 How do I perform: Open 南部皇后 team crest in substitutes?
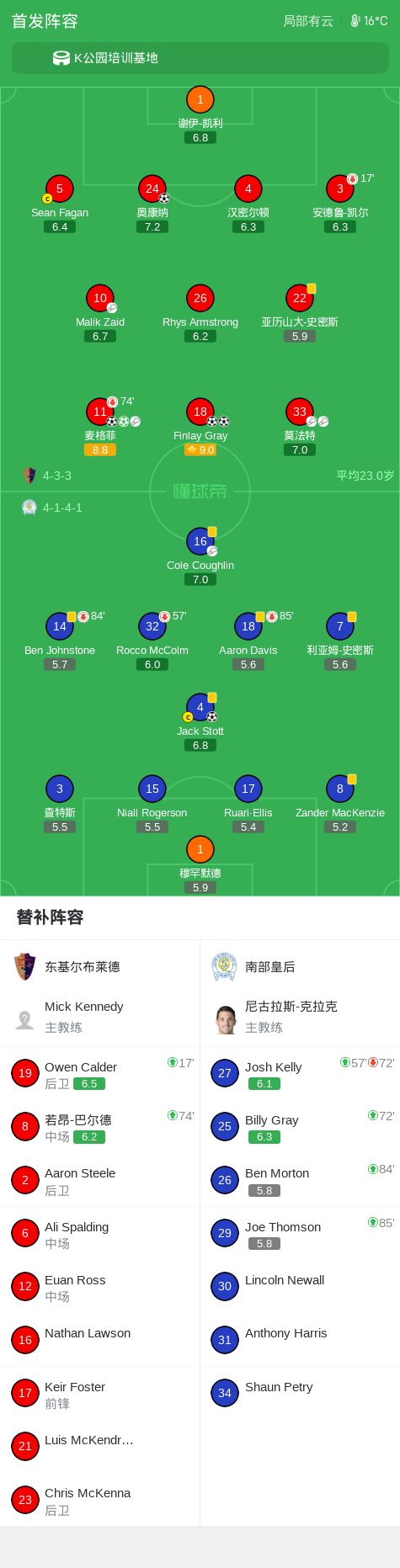pyautogui.click(x=224, y=966)
